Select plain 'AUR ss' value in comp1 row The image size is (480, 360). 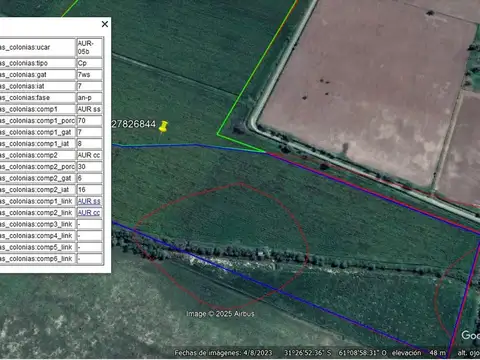(x=89, y=109)
